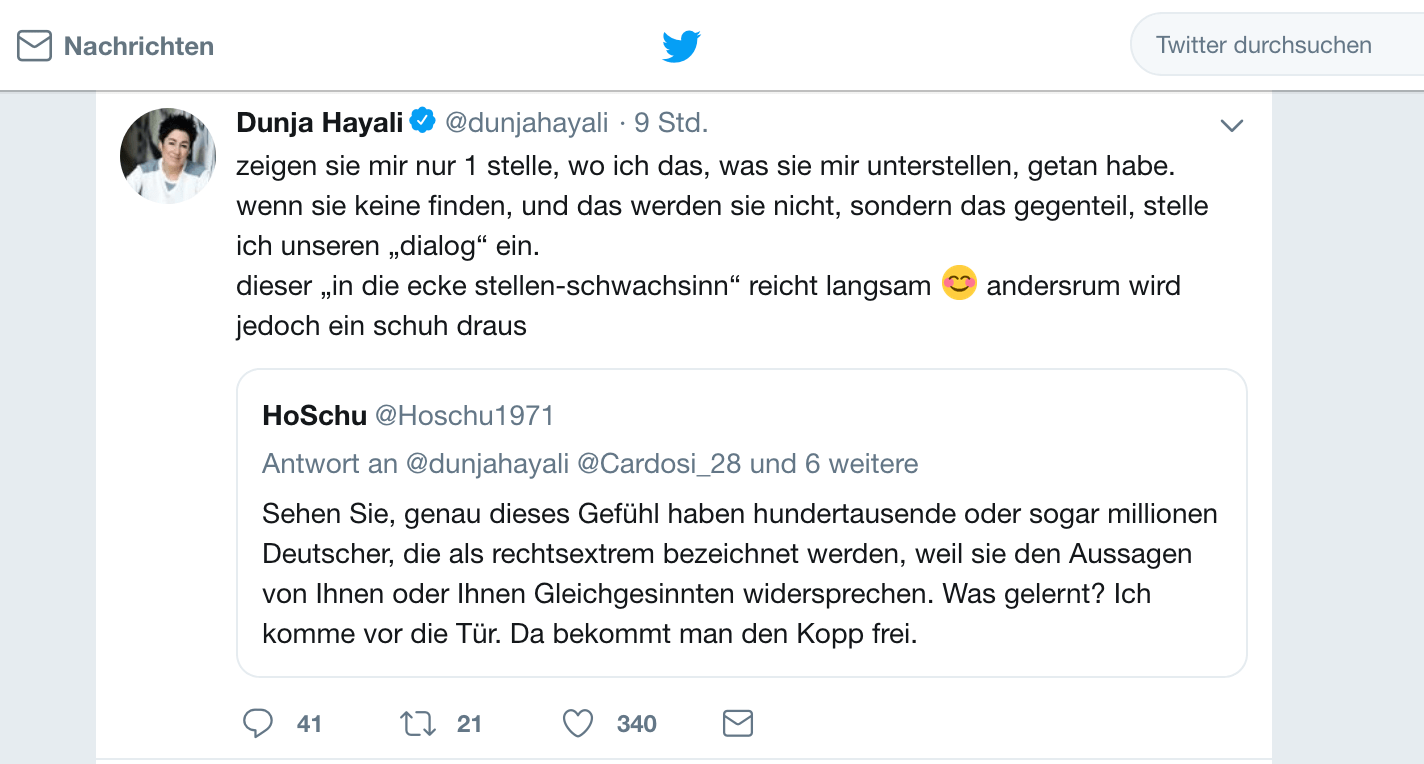Click the Twitter bird logo

pyautogui.click(x=681, y=44)
